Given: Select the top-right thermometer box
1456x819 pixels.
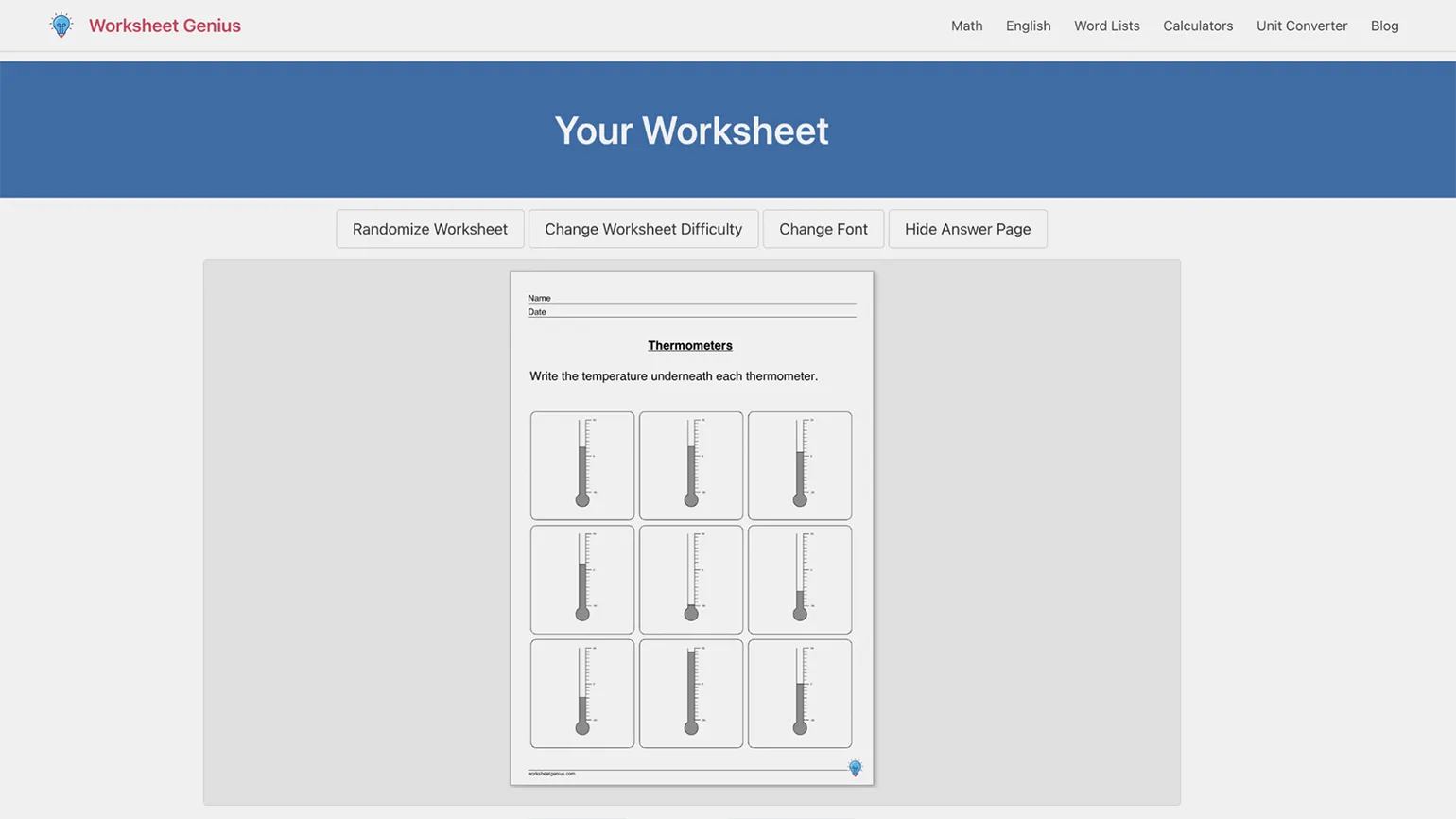Looking at the screenshot, I should (800, 465).
